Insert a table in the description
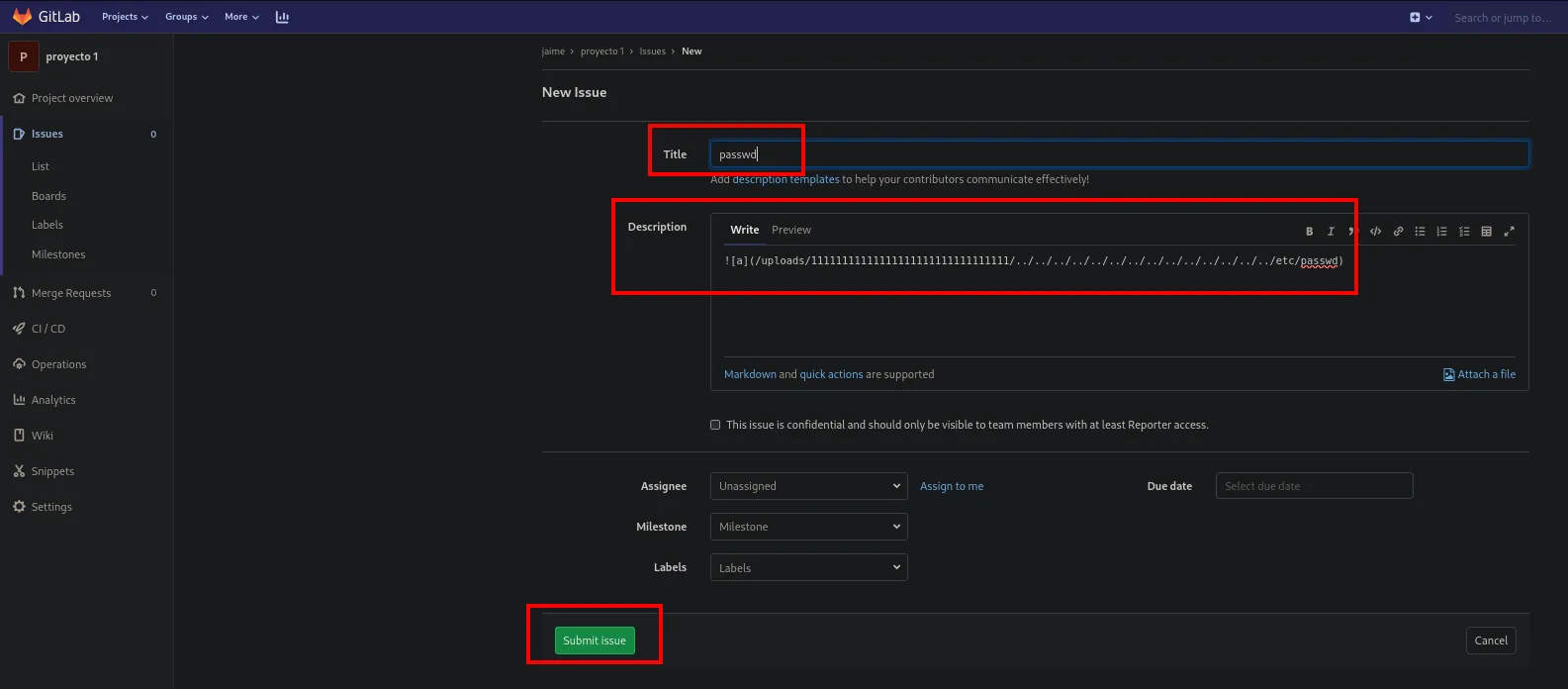1568x689 pixels. (x=1486, y=232)
